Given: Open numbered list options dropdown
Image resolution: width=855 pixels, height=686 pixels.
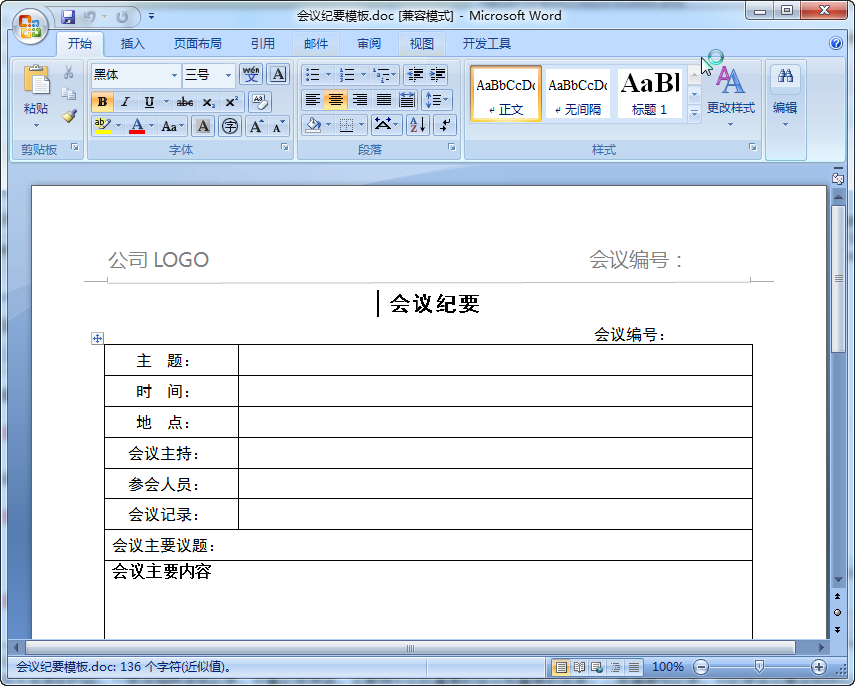Looking at the screenshot, I should (363, 74).
